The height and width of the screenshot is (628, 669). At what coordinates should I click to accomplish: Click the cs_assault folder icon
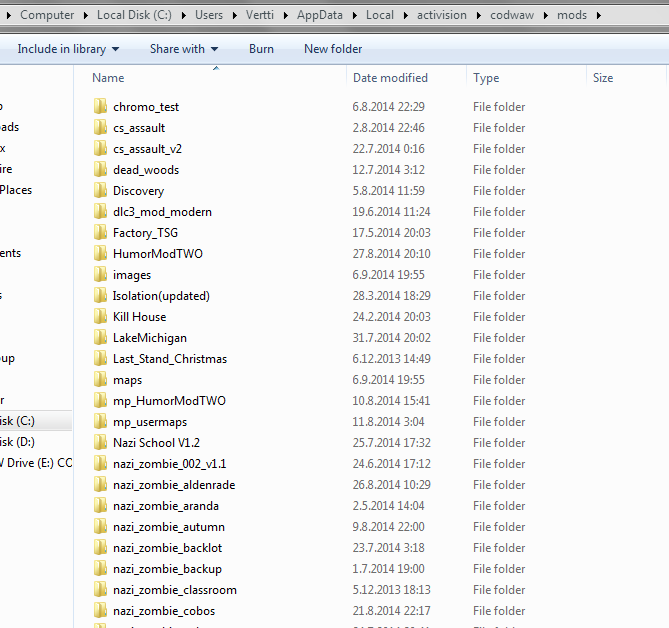tap(100, 127)
